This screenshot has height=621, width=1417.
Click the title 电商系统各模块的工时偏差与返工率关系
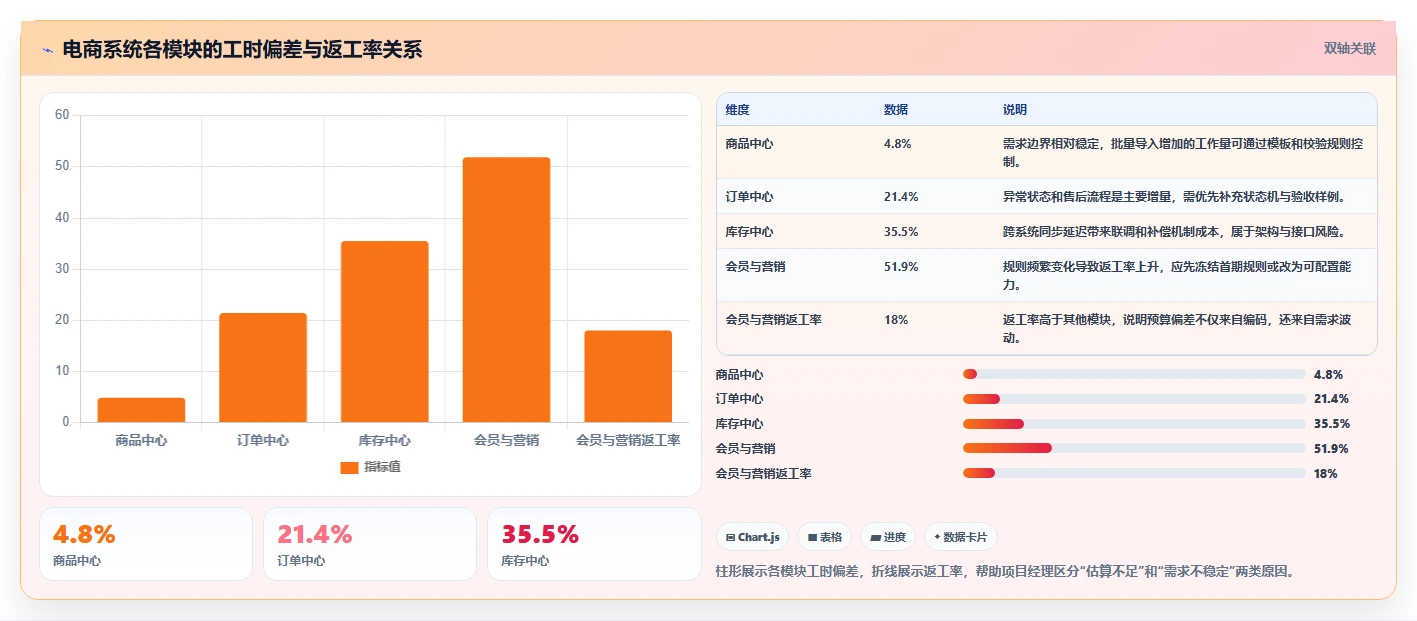[242, 50]
